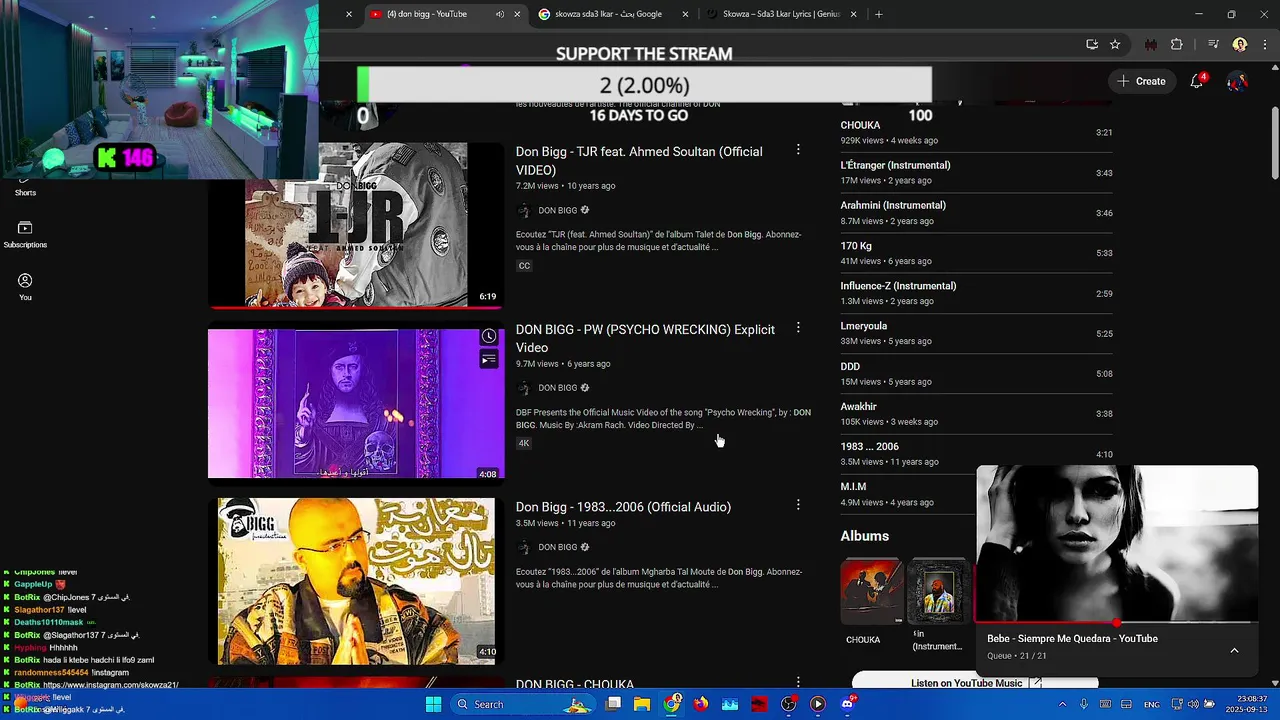Viewport: 1280px width, 720px height.
Task: Click DON BIGG channel avatar under 1983...2006
Action: pos(523,547)
